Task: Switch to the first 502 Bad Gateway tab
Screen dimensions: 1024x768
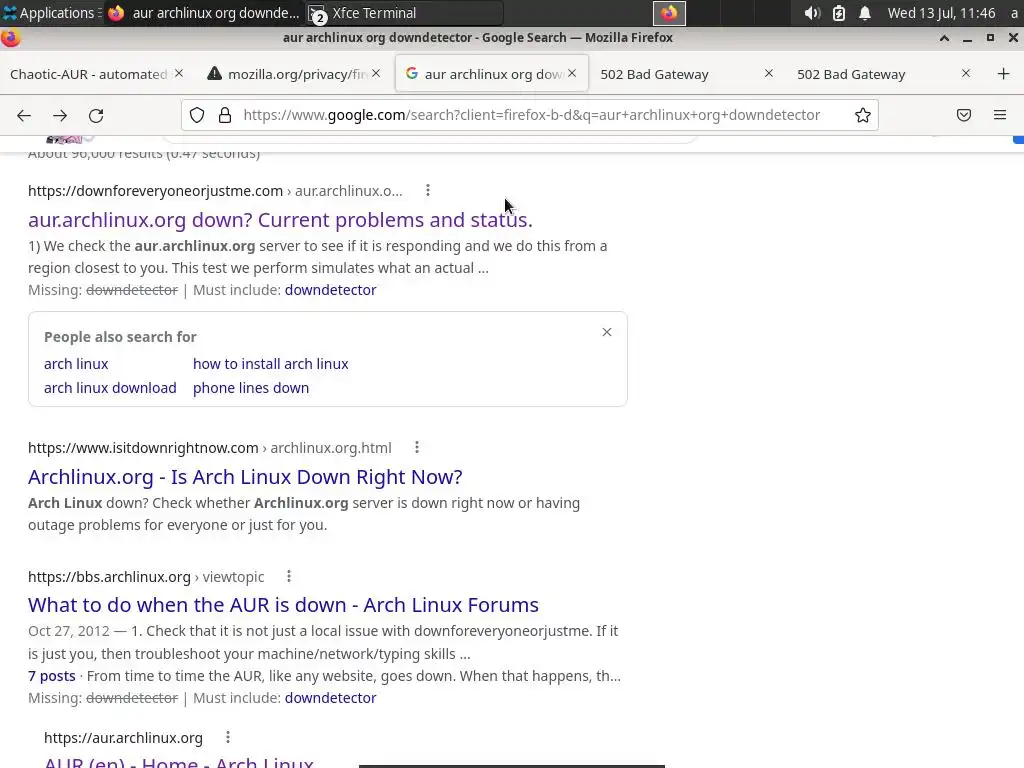Action: 654,74
